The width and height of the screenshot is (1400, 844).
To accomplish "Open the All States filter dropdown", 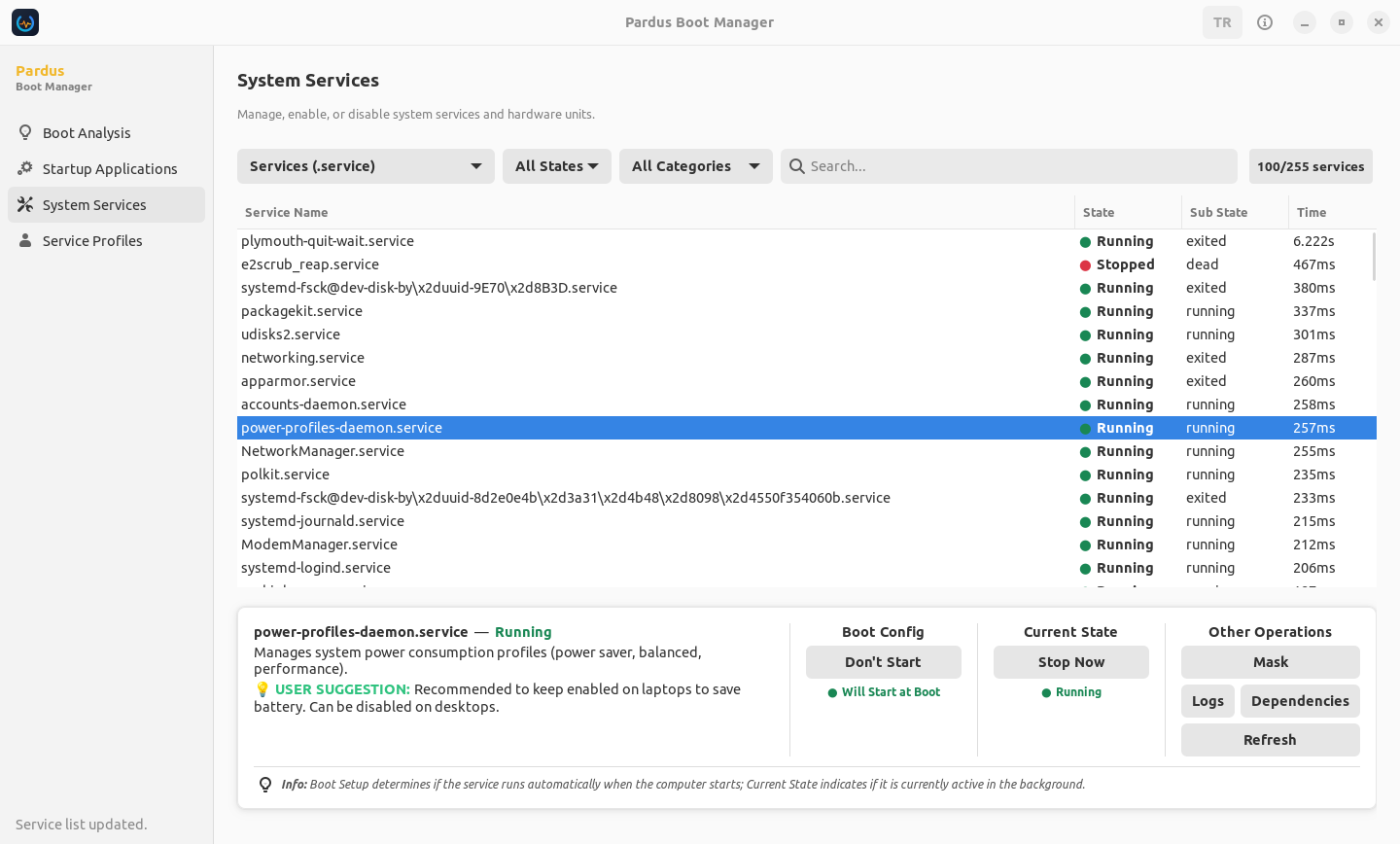I will click(x=557, y=166).
